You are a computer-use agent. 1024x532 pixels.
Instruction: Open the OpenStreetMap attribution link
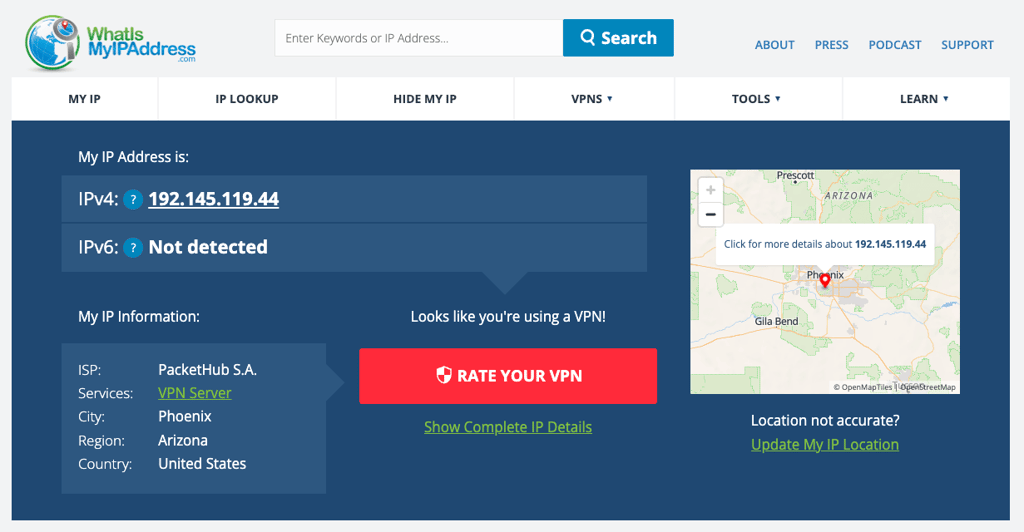[x=927, y=387]
